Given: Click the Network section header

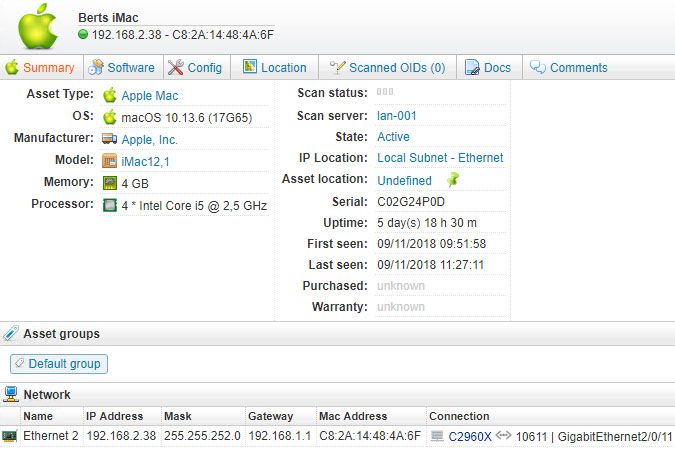Looking at the screenshot, I should click(x=47, y=395).
